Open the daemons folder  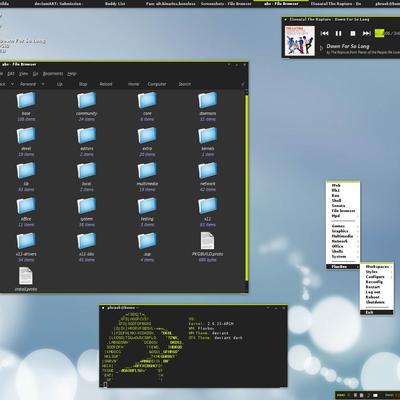pos(208,101)
